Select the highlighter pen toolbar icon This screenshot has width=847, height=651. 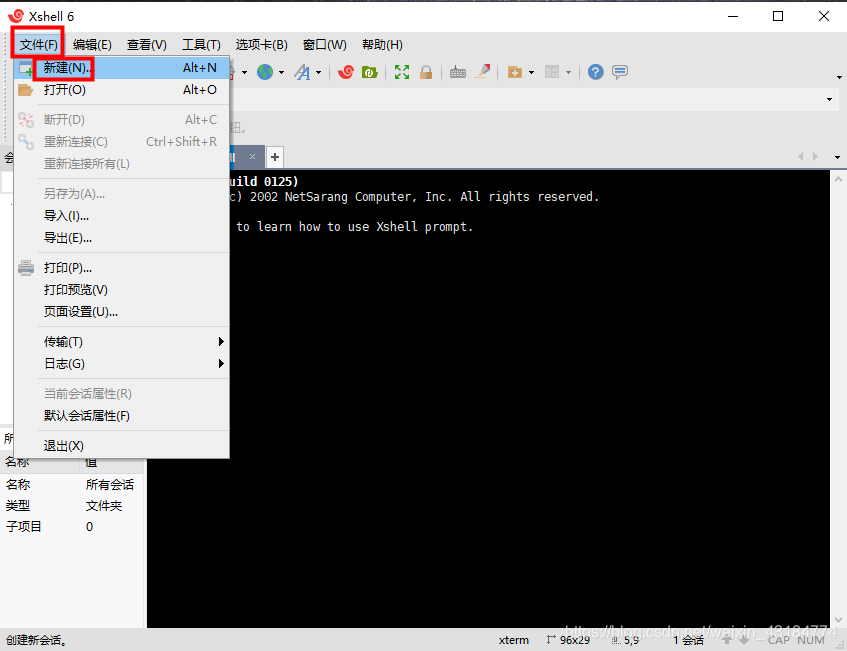484,71
